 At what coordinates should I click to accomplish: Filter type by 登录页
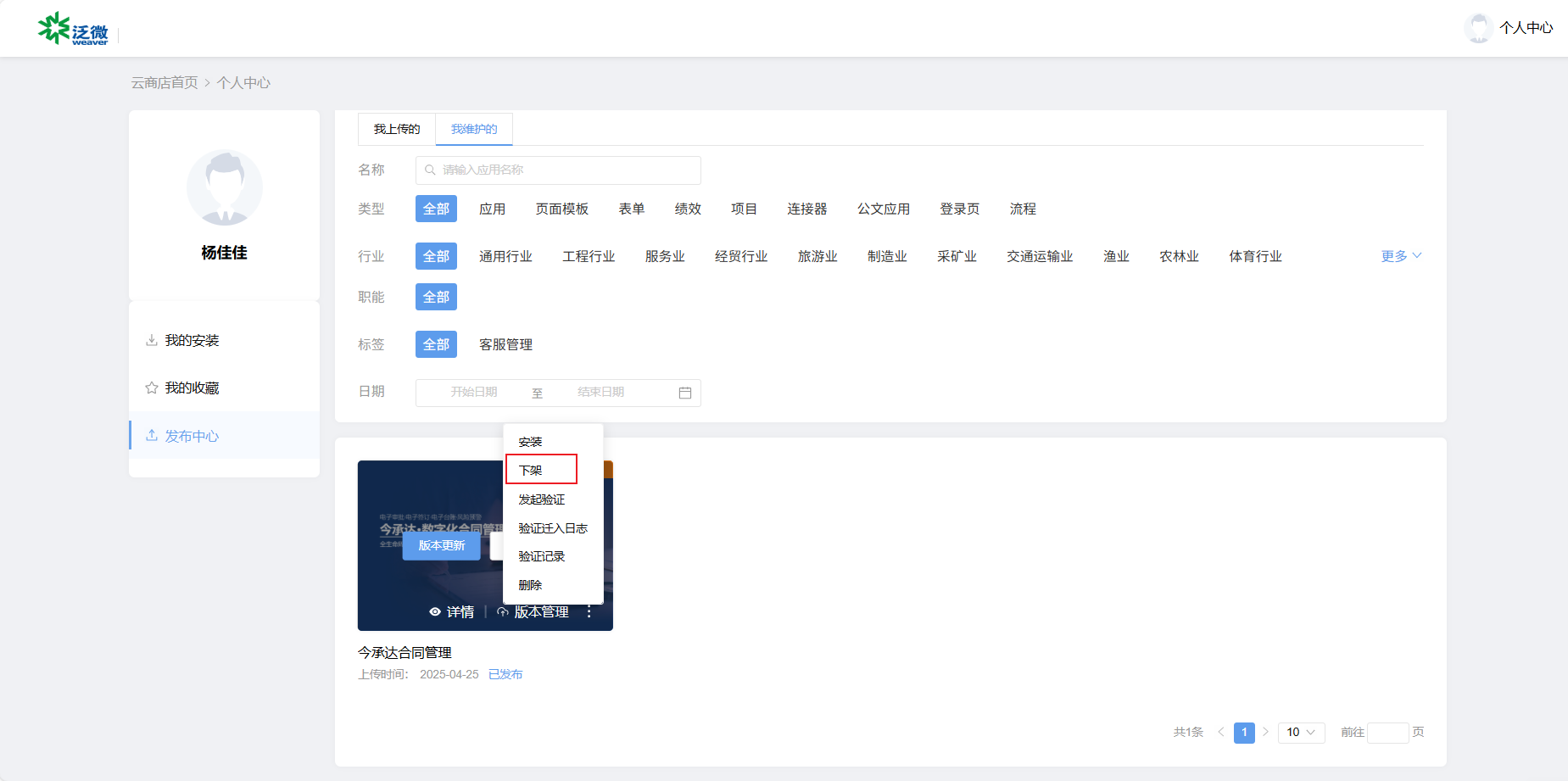tap(959, 209)
